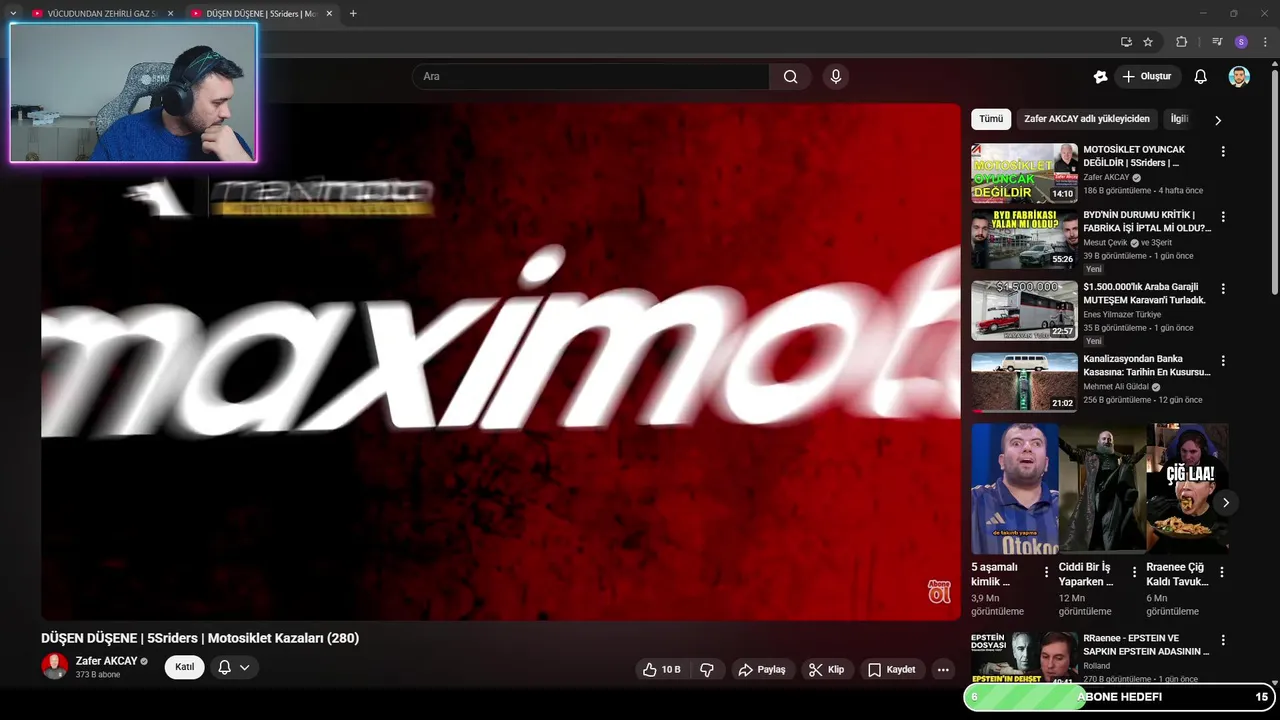Click Mesut Çevik channel name
The image size is (1280, 720).
pyautogui.click(x=1106, y=243)
